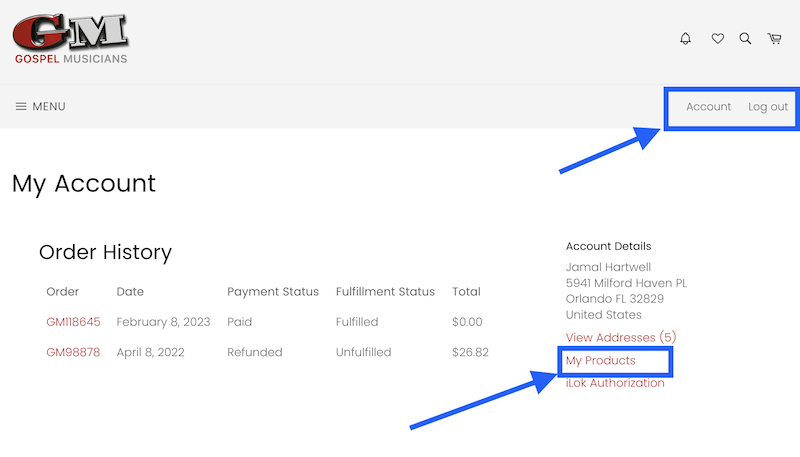Click the Log out link
Image resolution: width=800 pixels, height=457 pixels.
768,107
